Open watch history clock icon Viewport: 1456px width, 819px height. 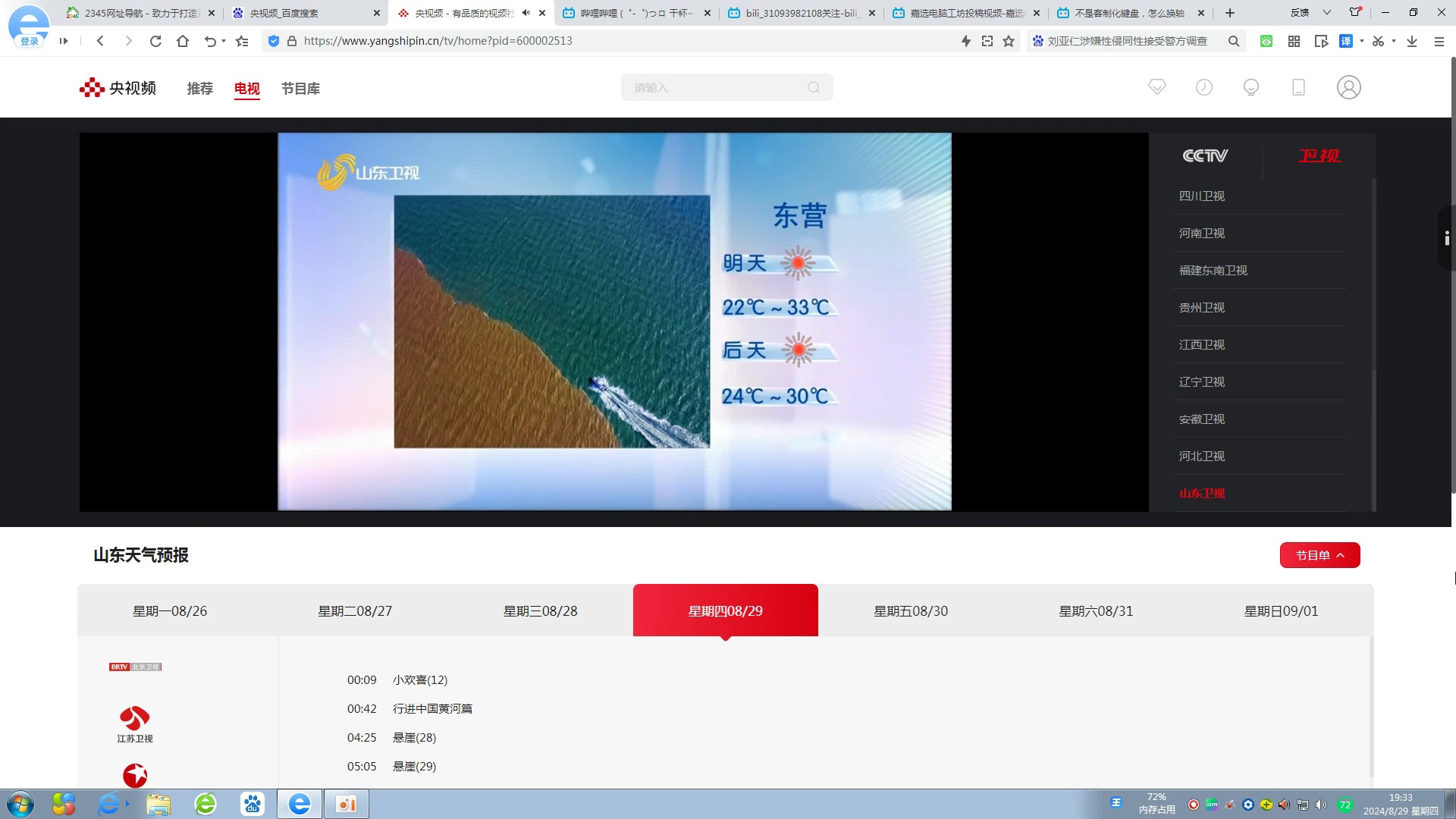coord(1204,87)
